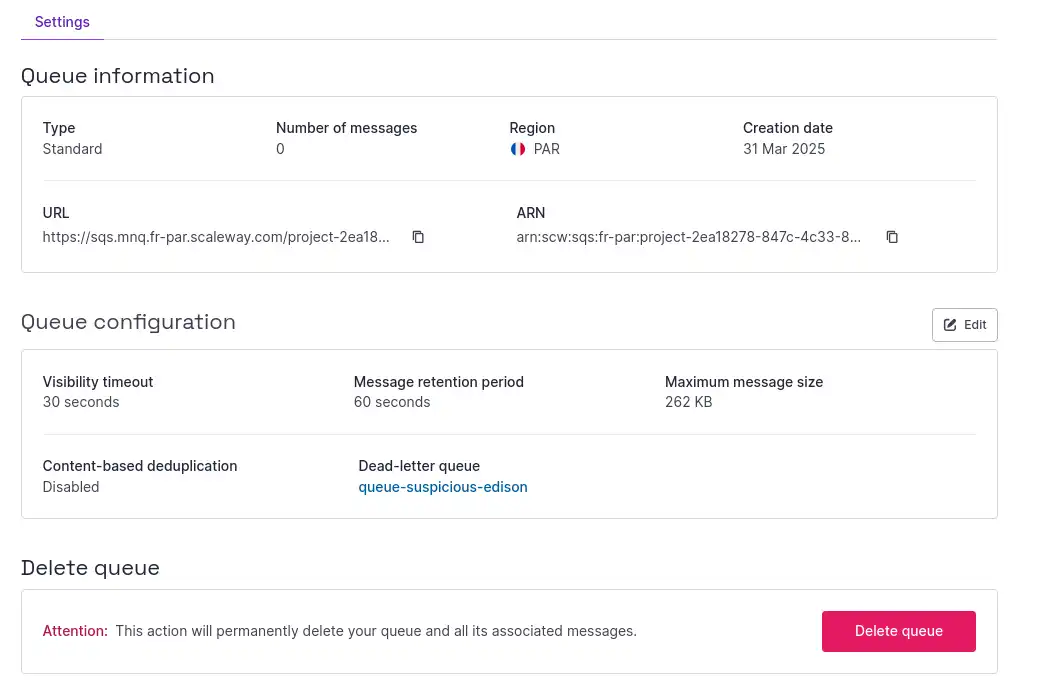
Task: Select the truncated ARN value text
Action: (688, 237)
